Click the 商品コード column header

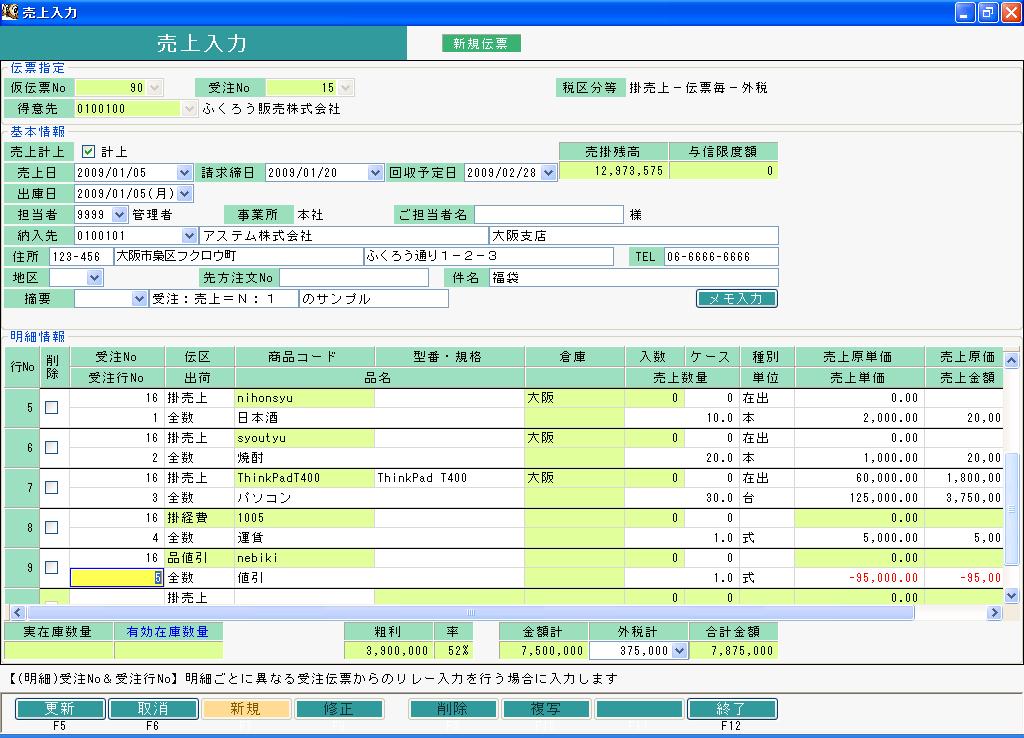[x=304, y=357]
